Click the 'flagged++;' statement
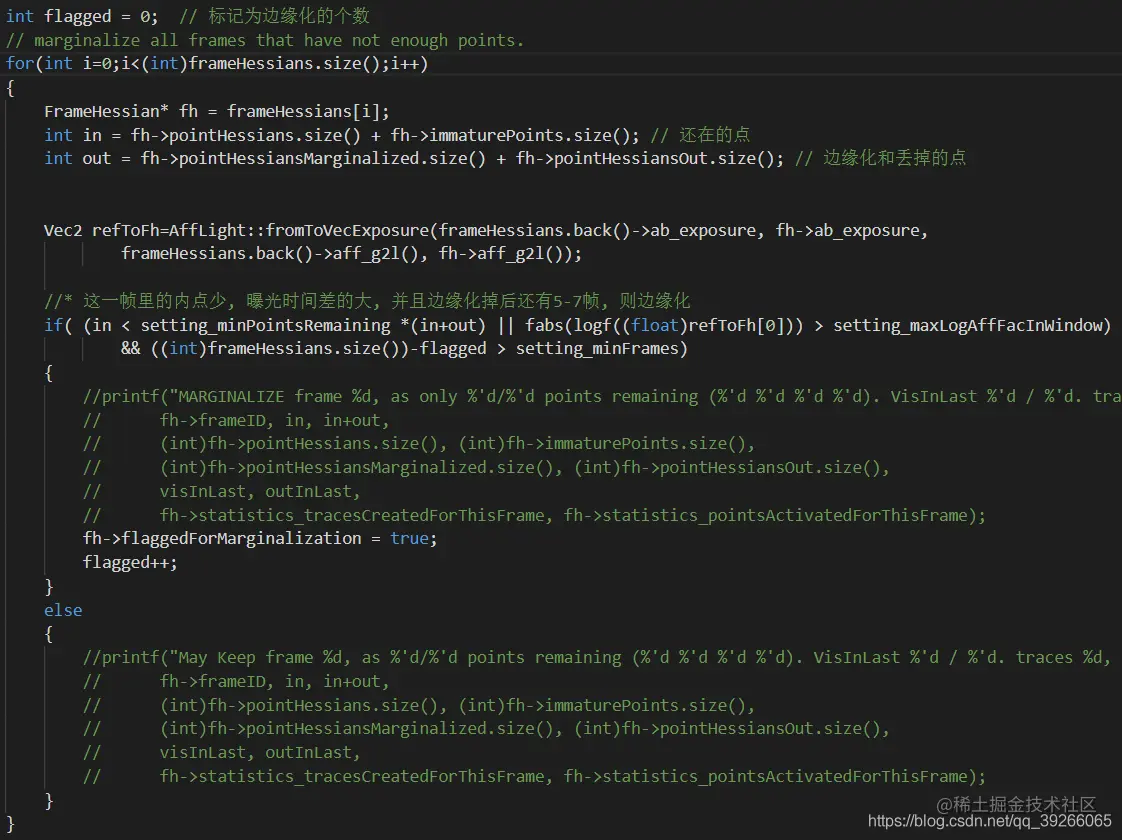Viewport: 1122px width, 840px height. 130,562
